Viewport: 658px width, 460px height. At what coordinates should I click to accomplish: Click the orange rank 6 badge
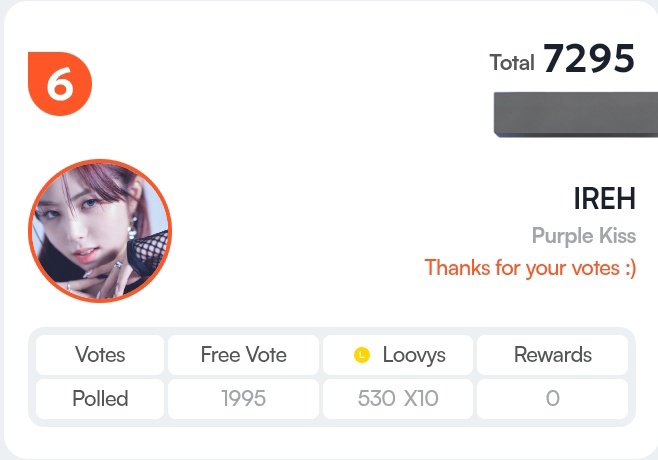click(x=60, y=84)
